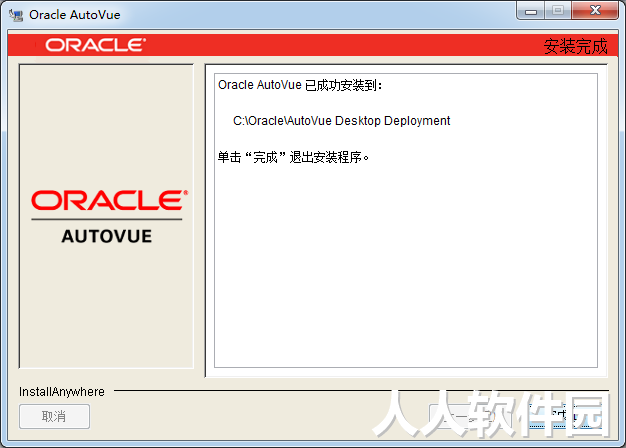Click the 'Oracle AutoVue' window title text

point(75,15)
